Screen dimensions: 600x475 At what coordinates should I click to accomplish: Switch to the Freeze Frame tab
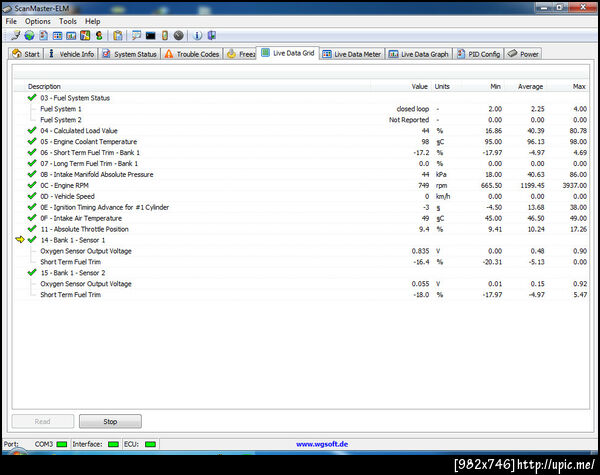(x=240, y=54)
